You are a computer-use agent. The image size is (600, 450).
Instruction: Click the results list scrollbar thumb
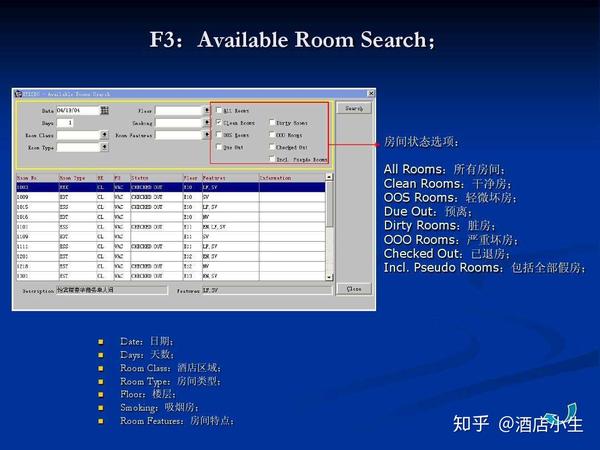tap(329, 204)
